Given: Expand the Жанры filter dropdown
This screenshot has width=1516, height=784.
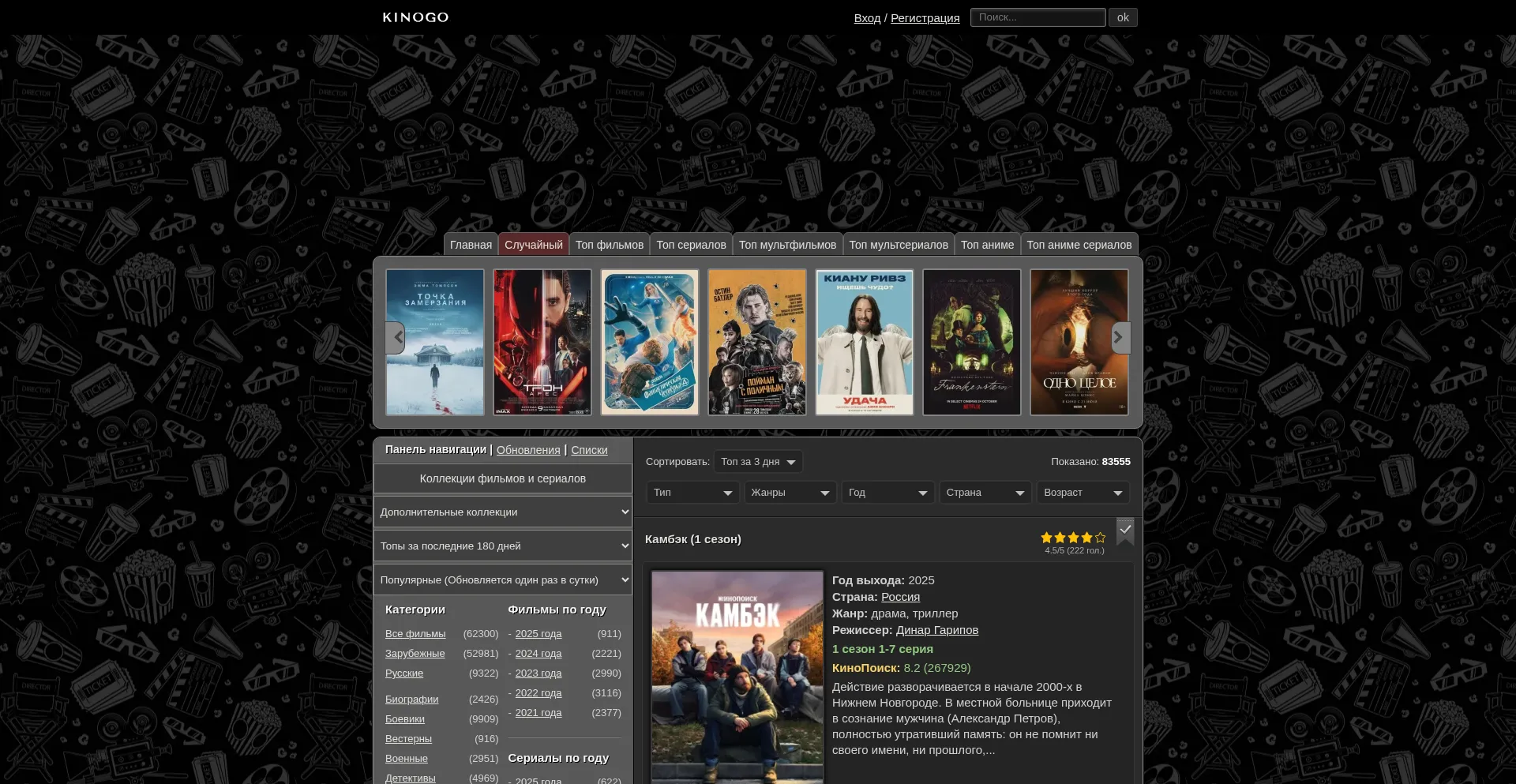Looking at the screenshot, I should tap(790, 493).
